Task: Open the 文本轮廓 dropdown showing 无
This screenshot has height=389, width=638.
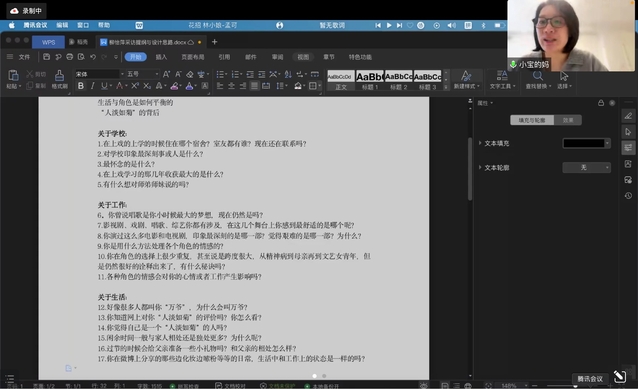Action: coord(586,168)
